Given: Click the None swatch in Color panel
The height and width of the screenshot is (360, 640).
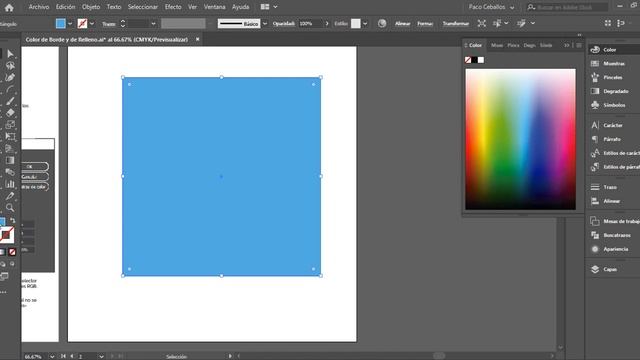Looking at the screenshot, I should click(468, 60).
